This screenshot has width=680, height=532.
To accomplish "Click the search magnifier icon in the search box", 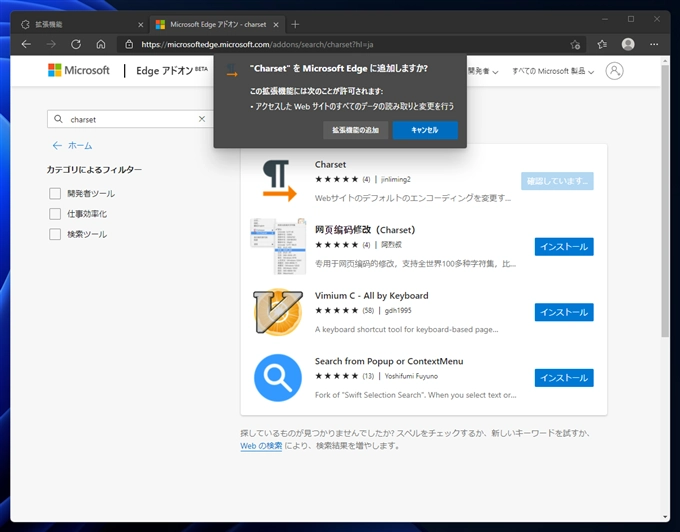I will pyautogui.click(x=58, y=119).
